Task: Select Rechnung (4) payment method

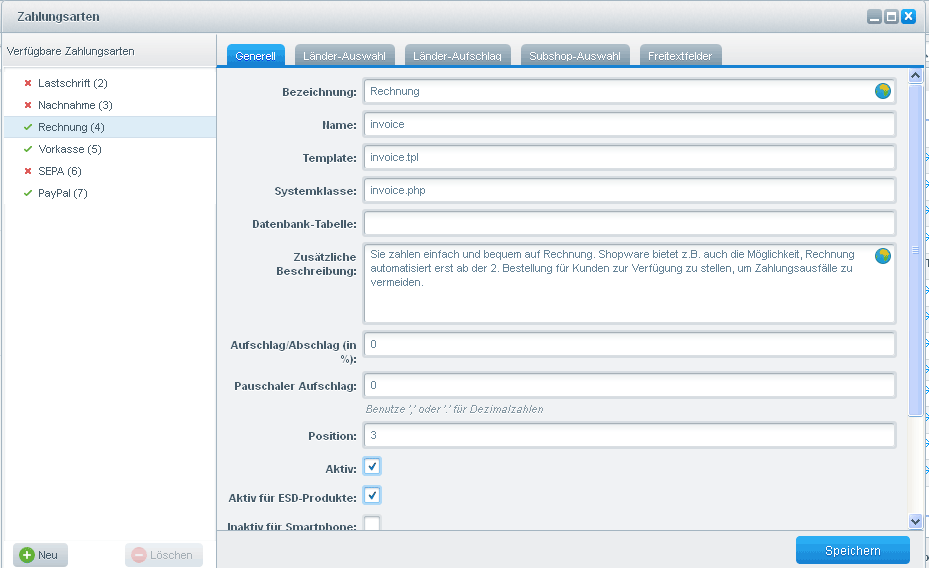Action: point(110,127)
